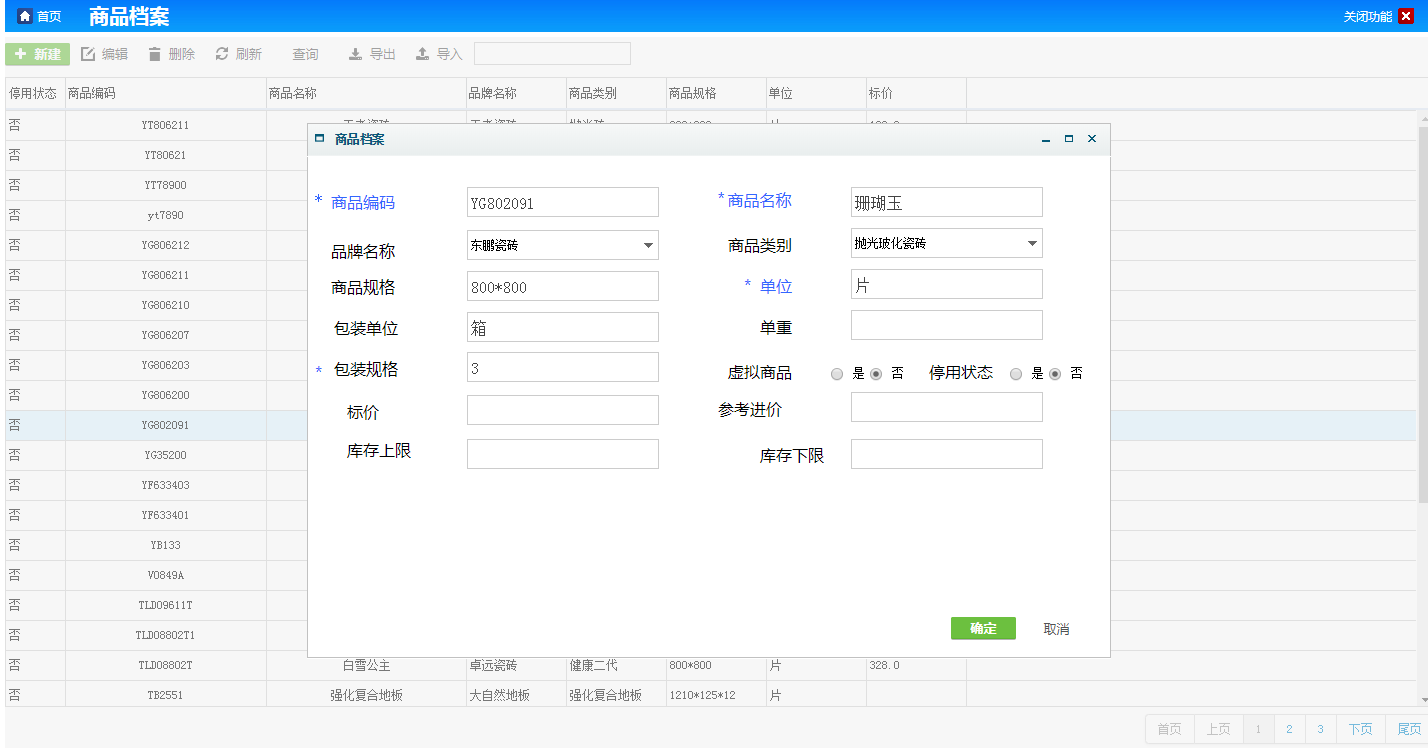This screenshot has height=748, width=1428.
Task: Click the 下页 next page button
Action: click(x=1360, y=729)
